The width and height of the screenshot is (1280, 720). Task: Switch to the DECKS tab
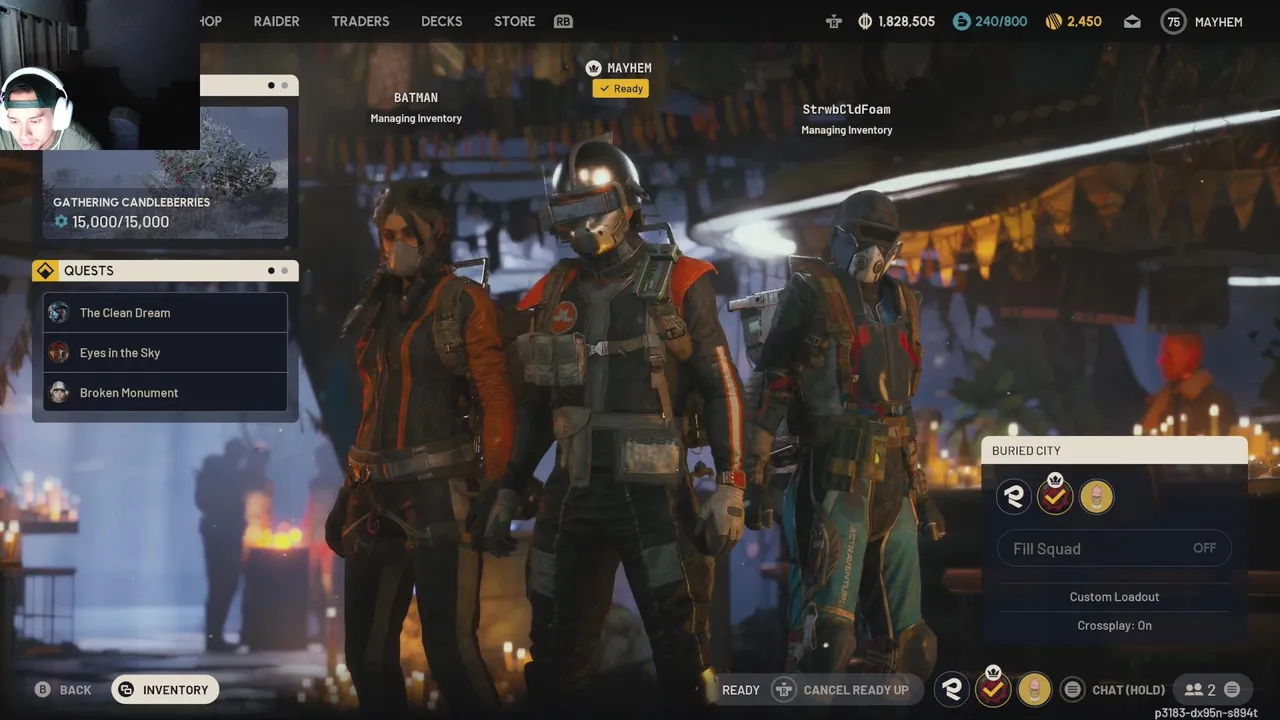441,21
